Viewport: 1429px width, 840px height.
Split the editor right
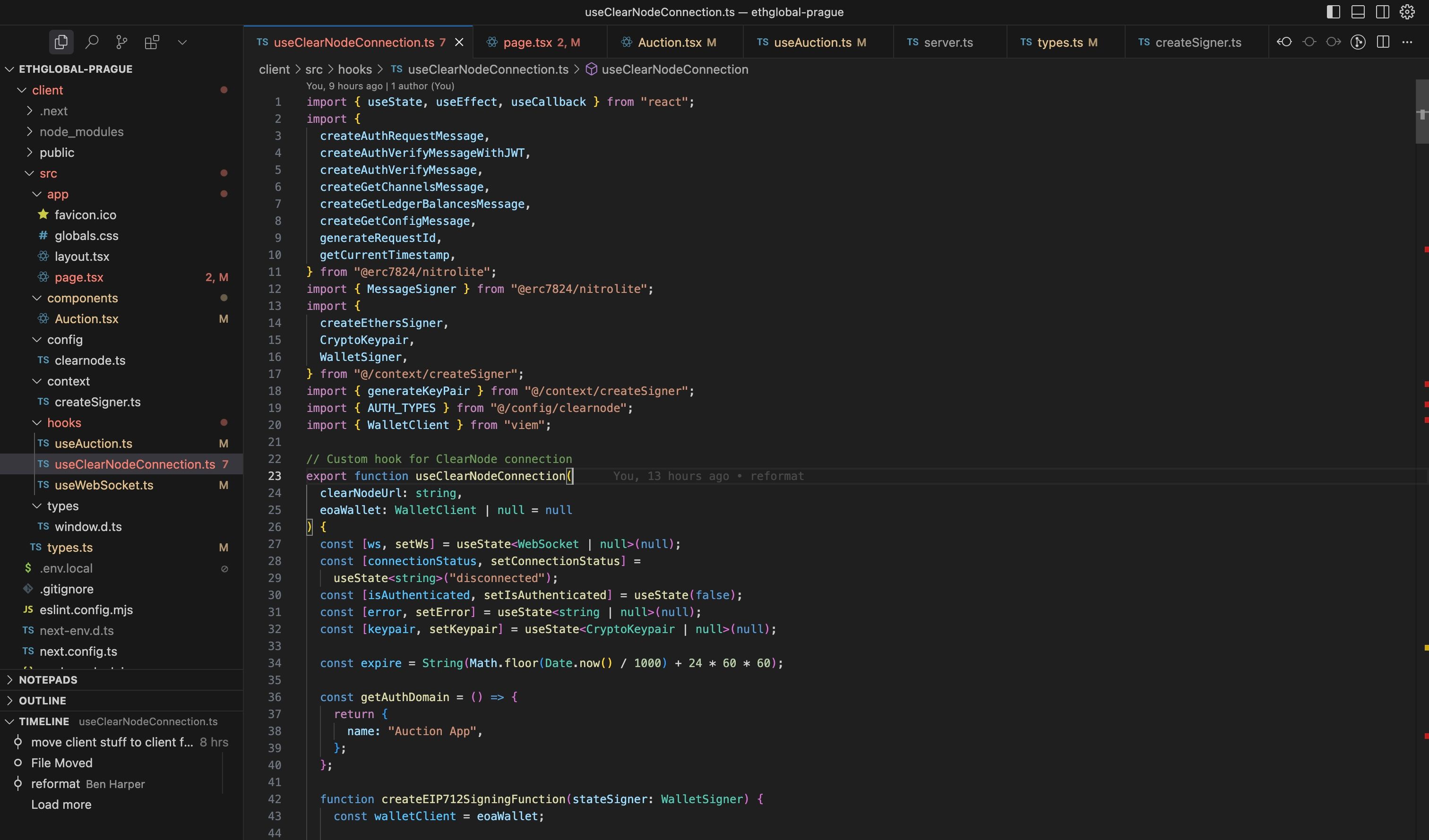(1383, 42)
